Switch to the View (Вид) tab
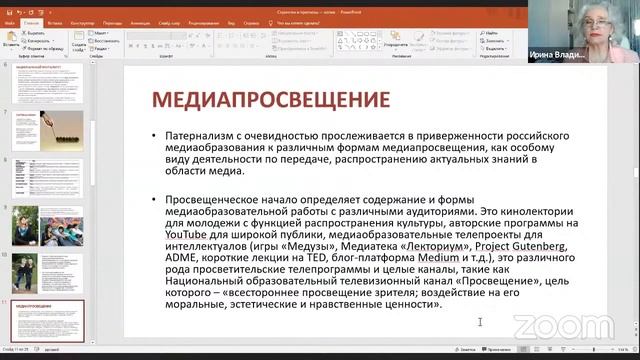 pos(231,23)
